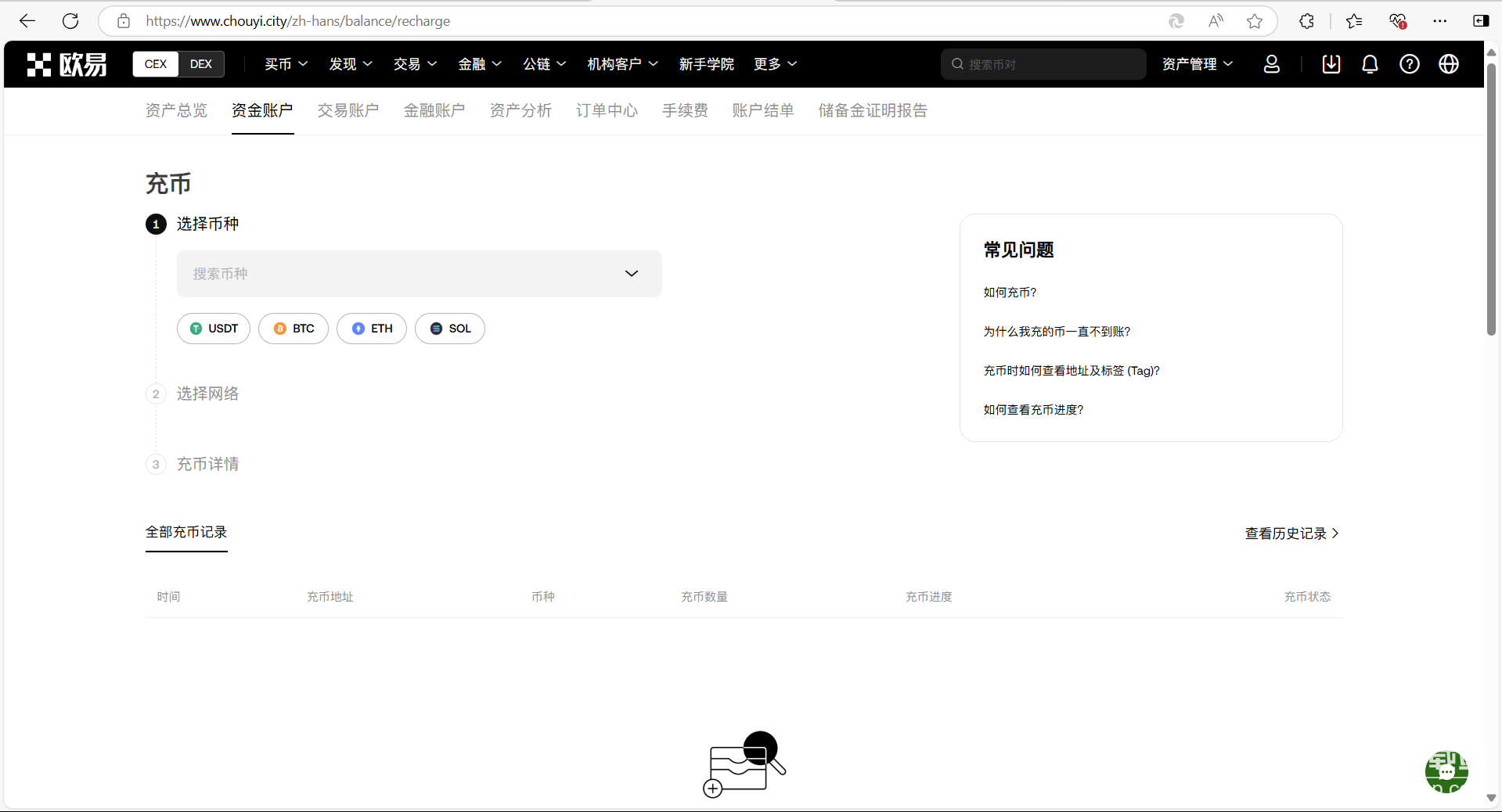The width and height of the screenshot is (1502, 812).
Task: Switch to CEX mode toggle
Action: click(x=156, y=64)
